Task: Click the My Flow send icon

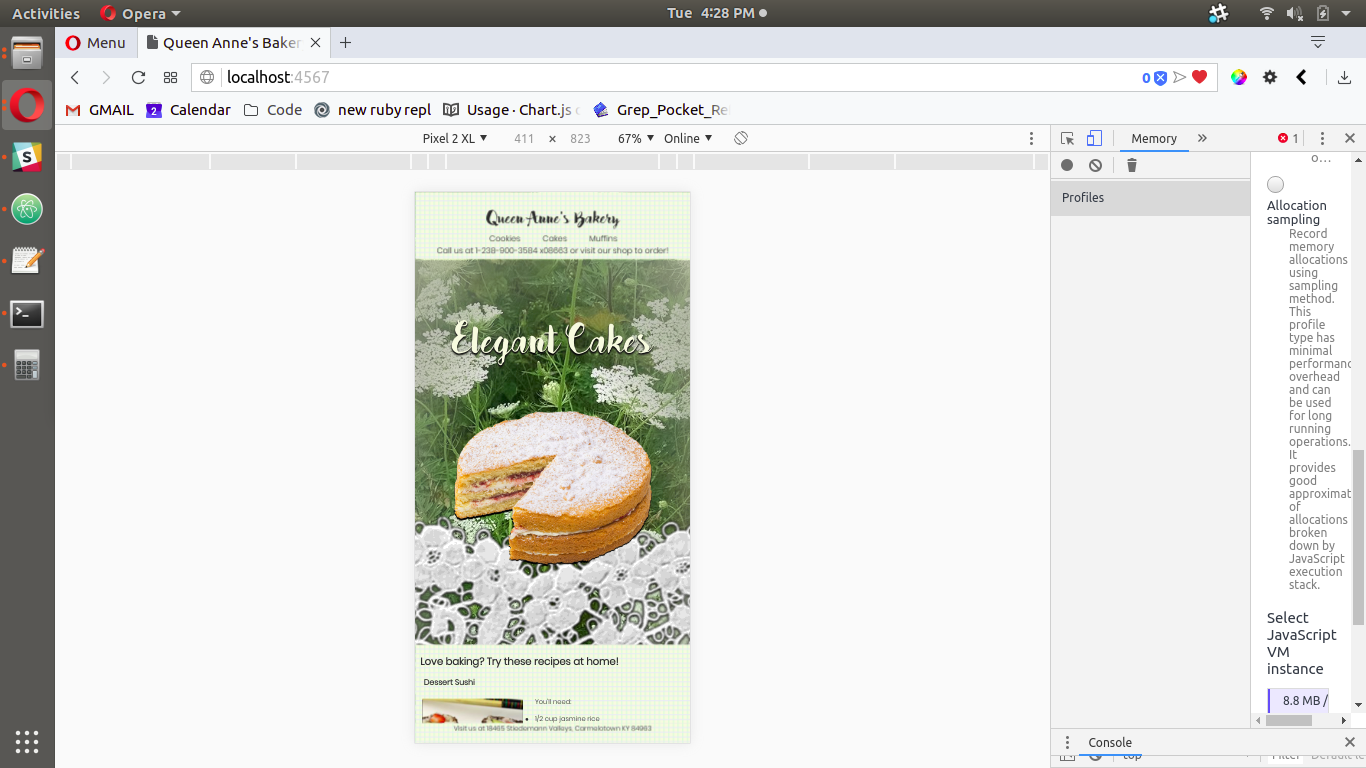Action: (1180, 78)
